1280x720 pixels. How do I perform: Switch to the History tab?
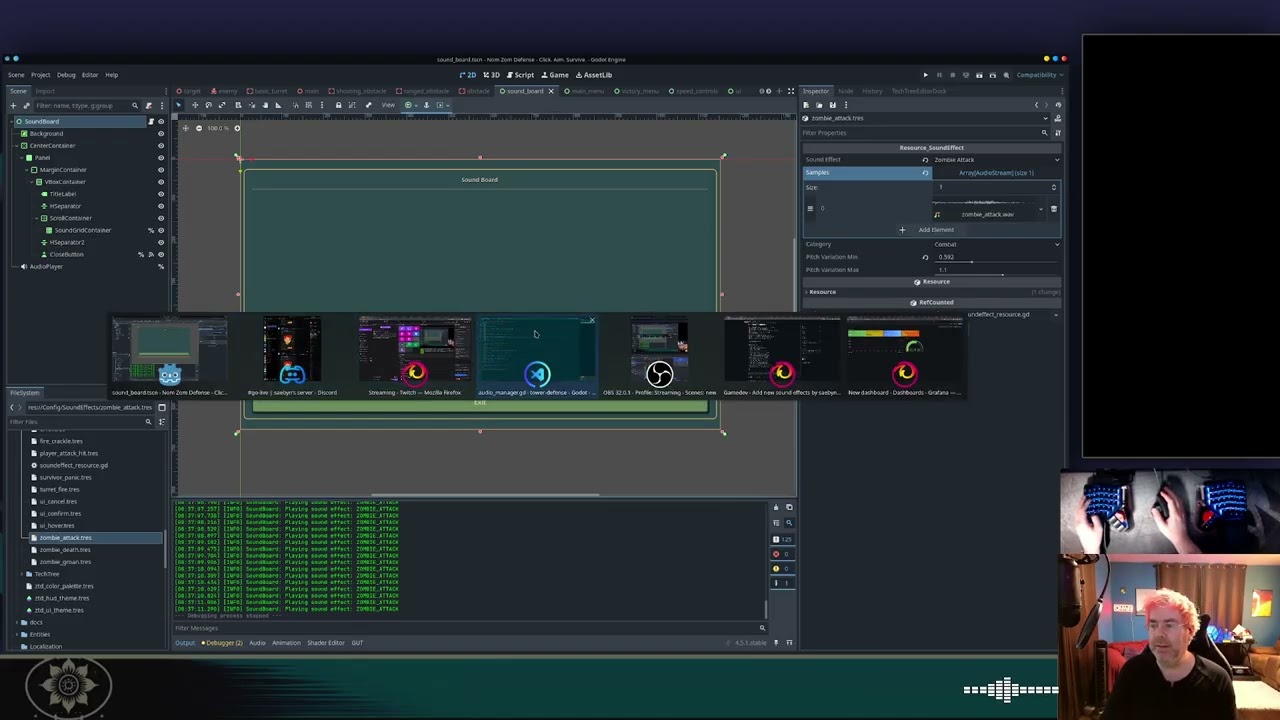click(x=872, y=91)
